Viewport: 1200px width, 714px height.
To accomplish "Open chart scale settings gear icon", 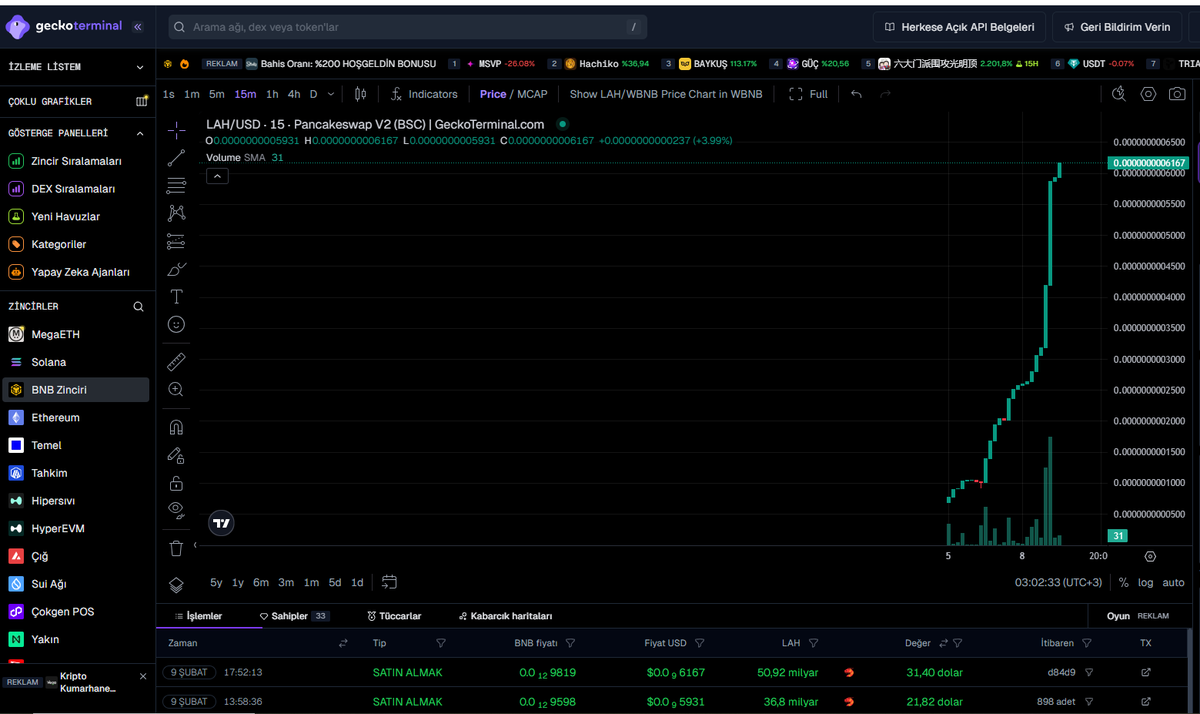I will point(1150,556).
